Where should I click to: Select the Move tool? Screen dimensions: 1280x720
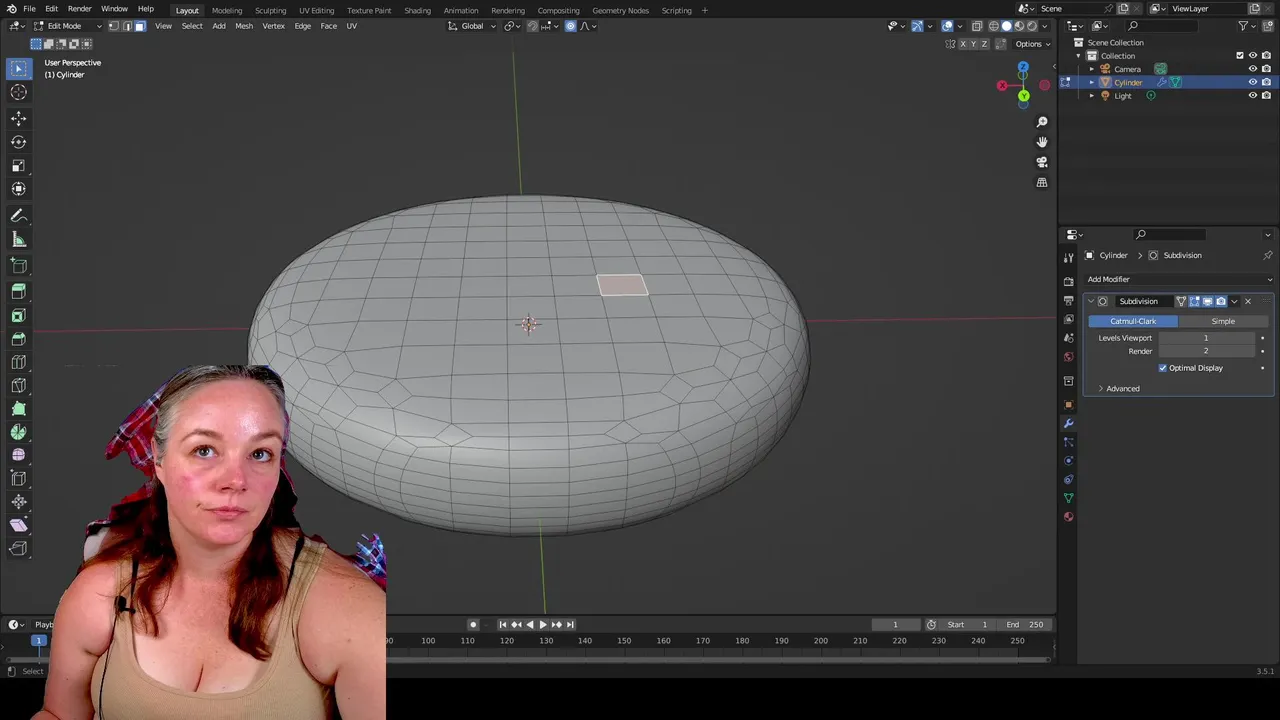(18, 118)
